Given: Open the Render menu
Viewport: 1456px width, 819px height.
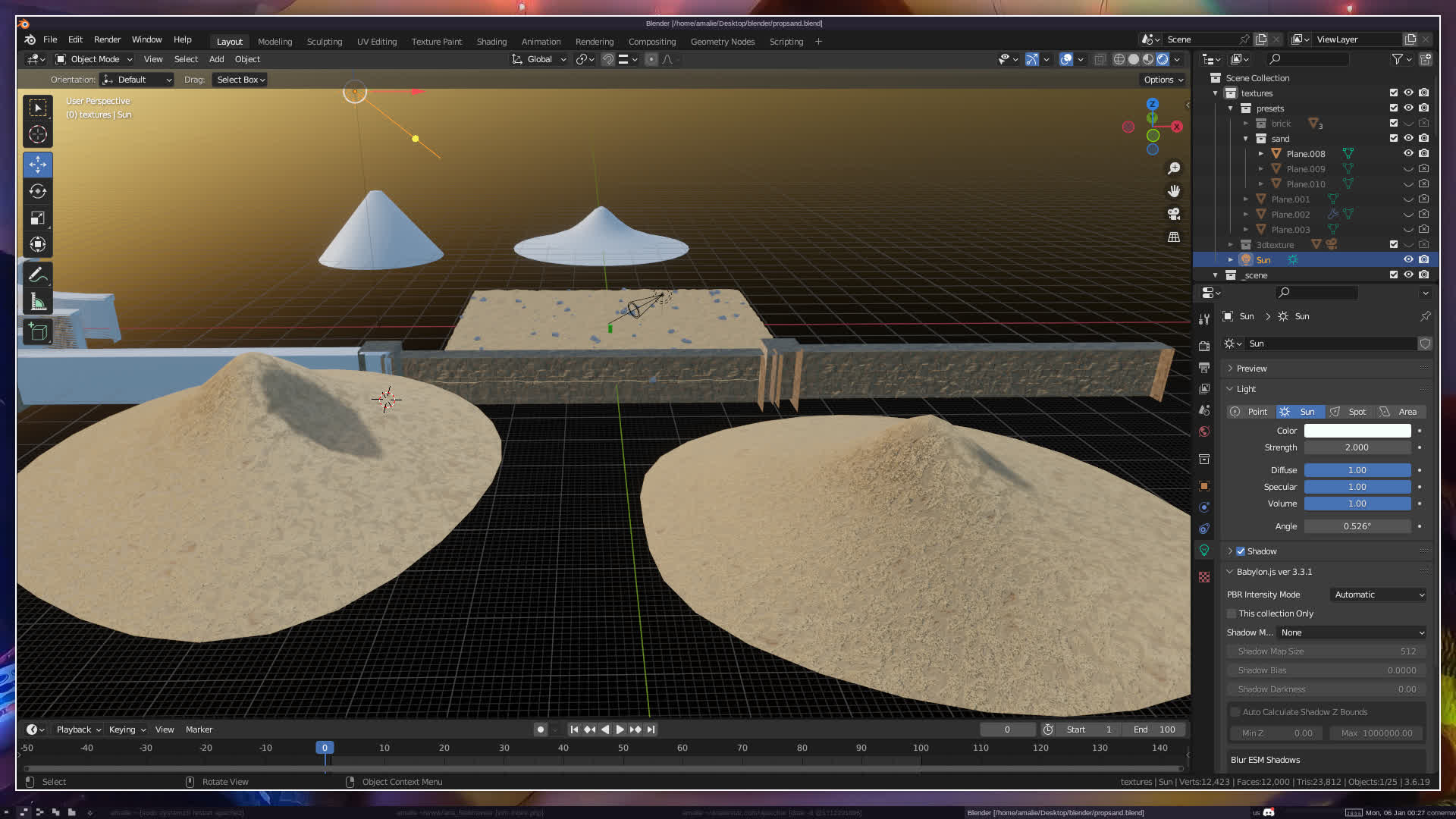Looking at the screenshot, I should [107, 39].
